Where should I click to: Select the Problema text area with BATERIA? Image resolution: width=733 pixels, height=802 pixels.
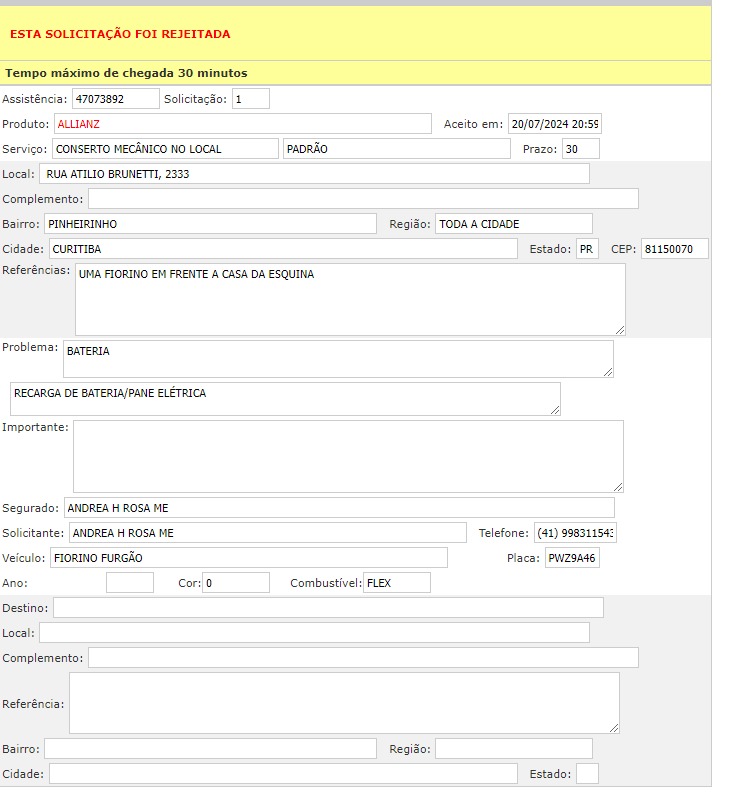tap(338, 358)
